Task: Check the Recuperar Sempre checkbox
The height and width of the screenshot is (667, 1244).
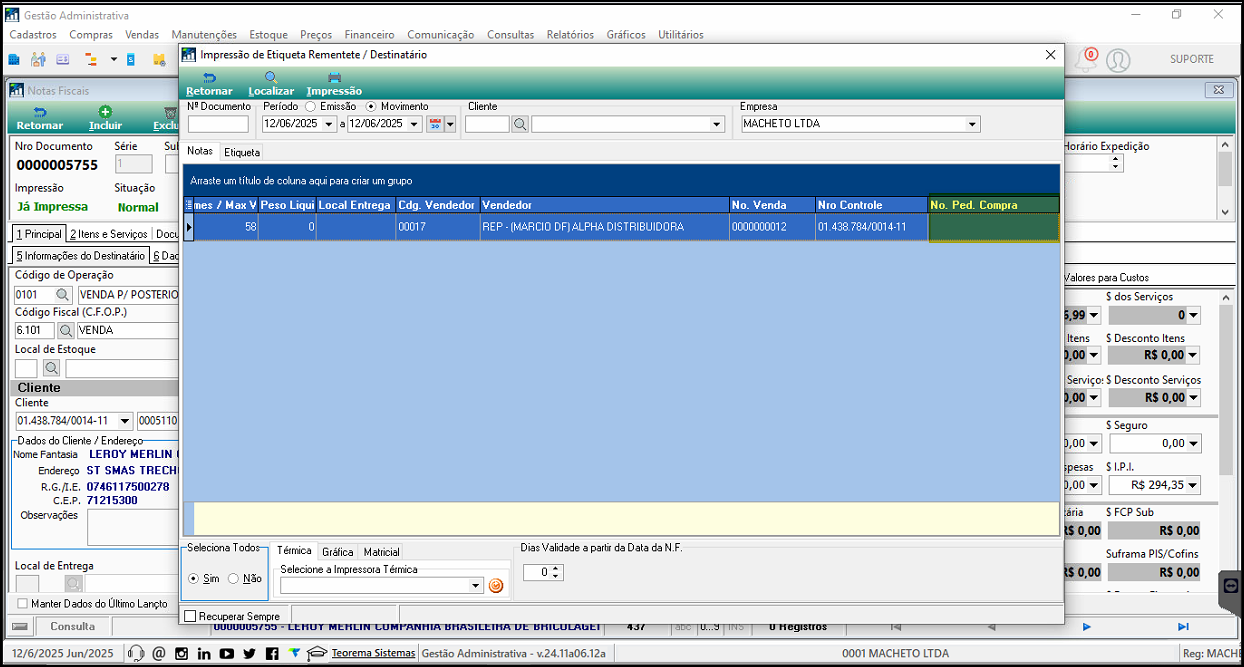Action: coord(190,616)
